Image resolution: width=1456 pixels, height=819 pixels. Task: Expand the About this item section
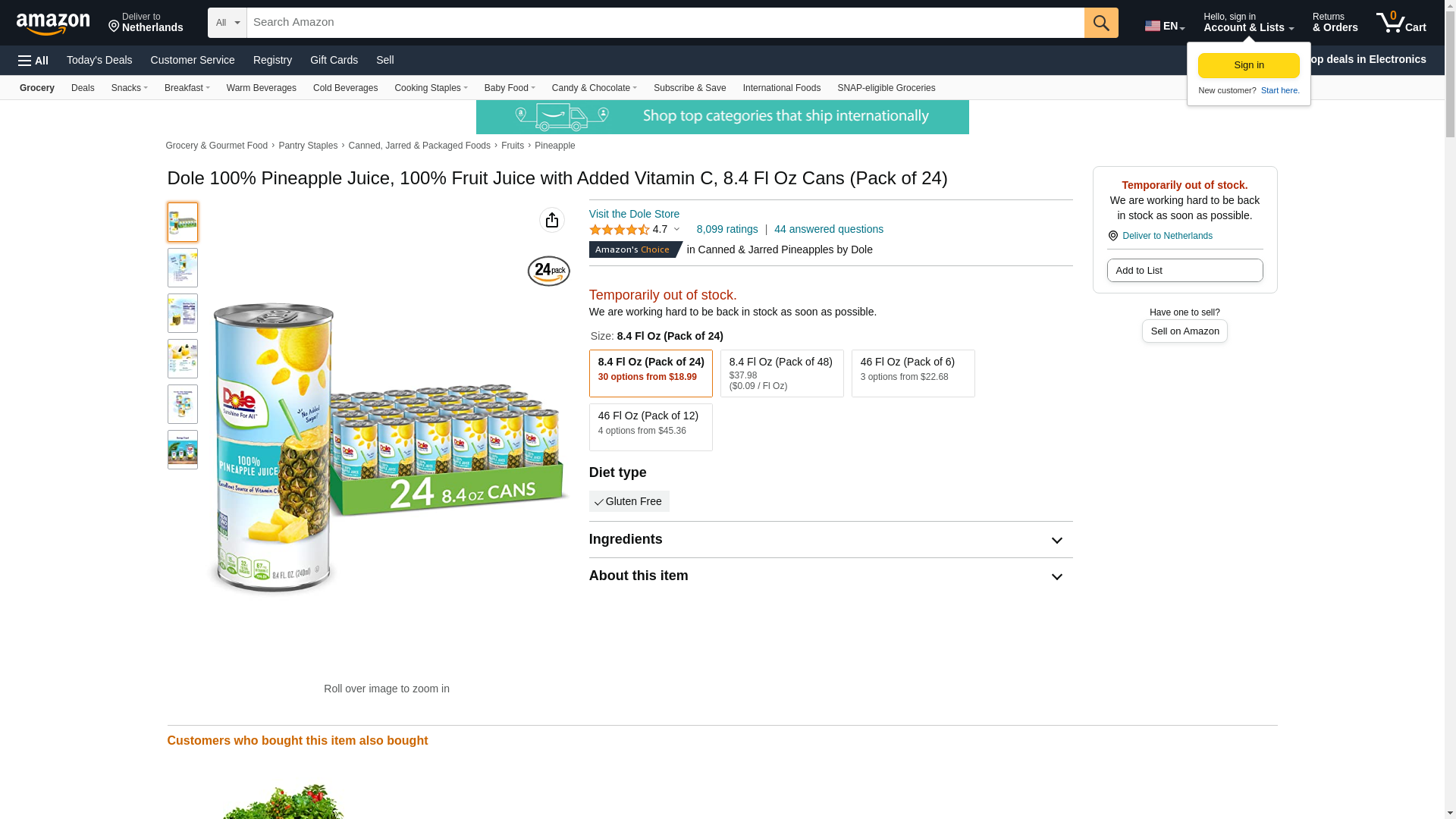click(1056, 577)
